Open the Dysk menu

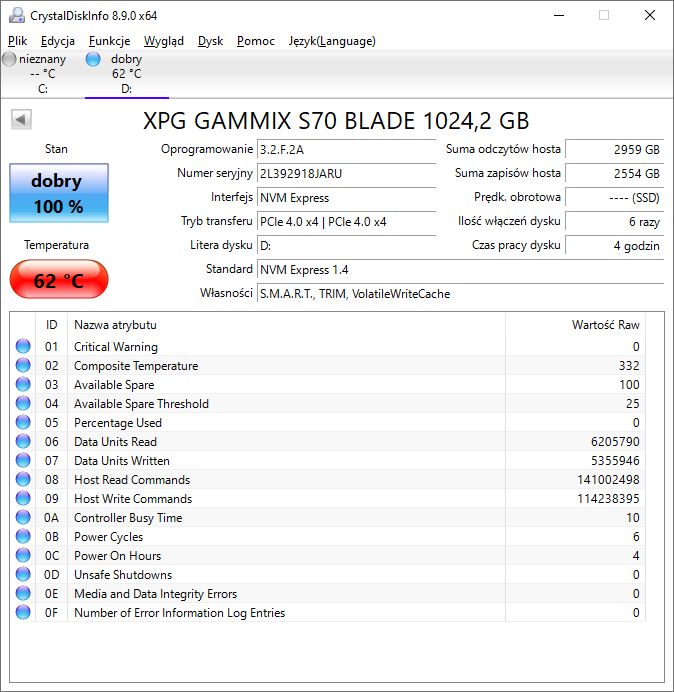tap(210, 41)
